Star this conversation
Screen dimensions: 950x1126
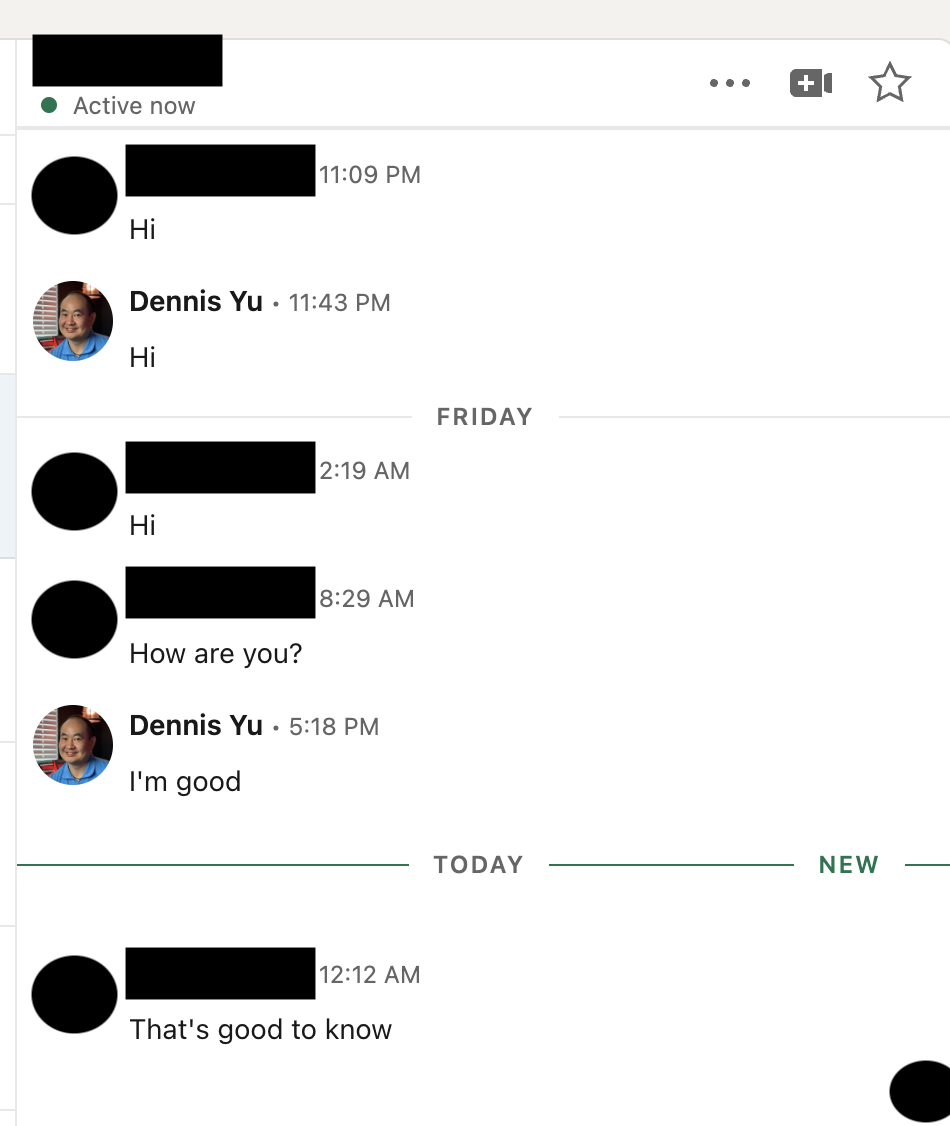(890, 83)
